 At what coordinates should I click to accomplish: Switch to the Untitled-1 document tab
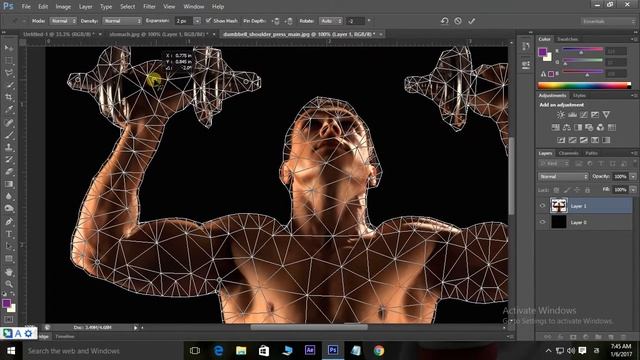(x=59, y=34)
